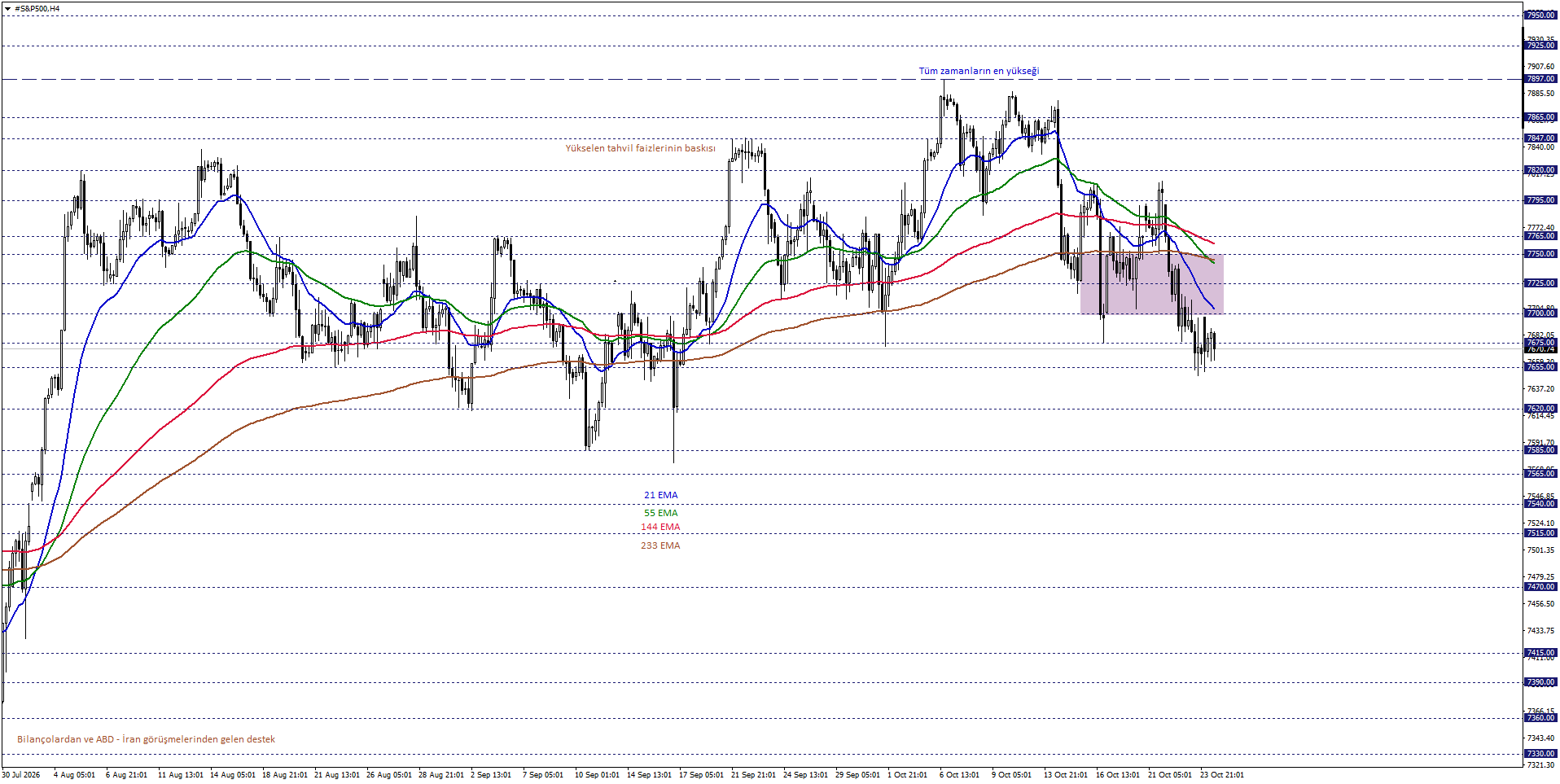1560x784 pixels.
Task: Click the chart menu arrow beside #S&P500,H4
Action: pos(7,8)
